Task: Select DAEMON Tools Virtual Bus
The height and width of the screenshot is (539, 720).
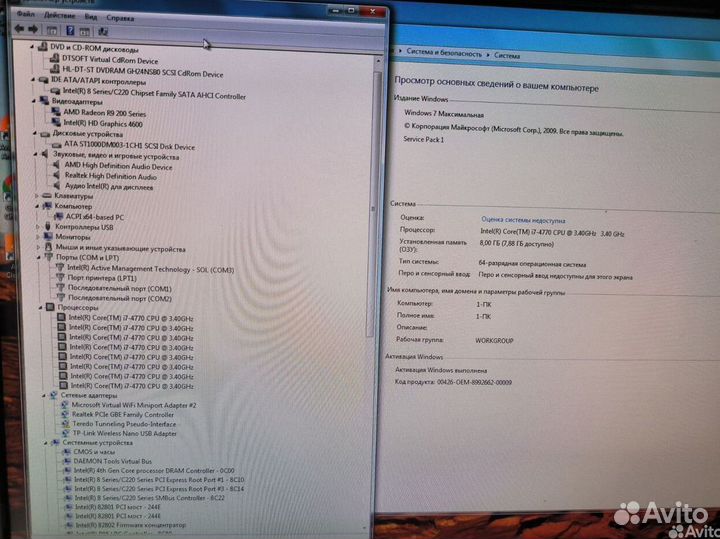Action: [x=112, y=461]
